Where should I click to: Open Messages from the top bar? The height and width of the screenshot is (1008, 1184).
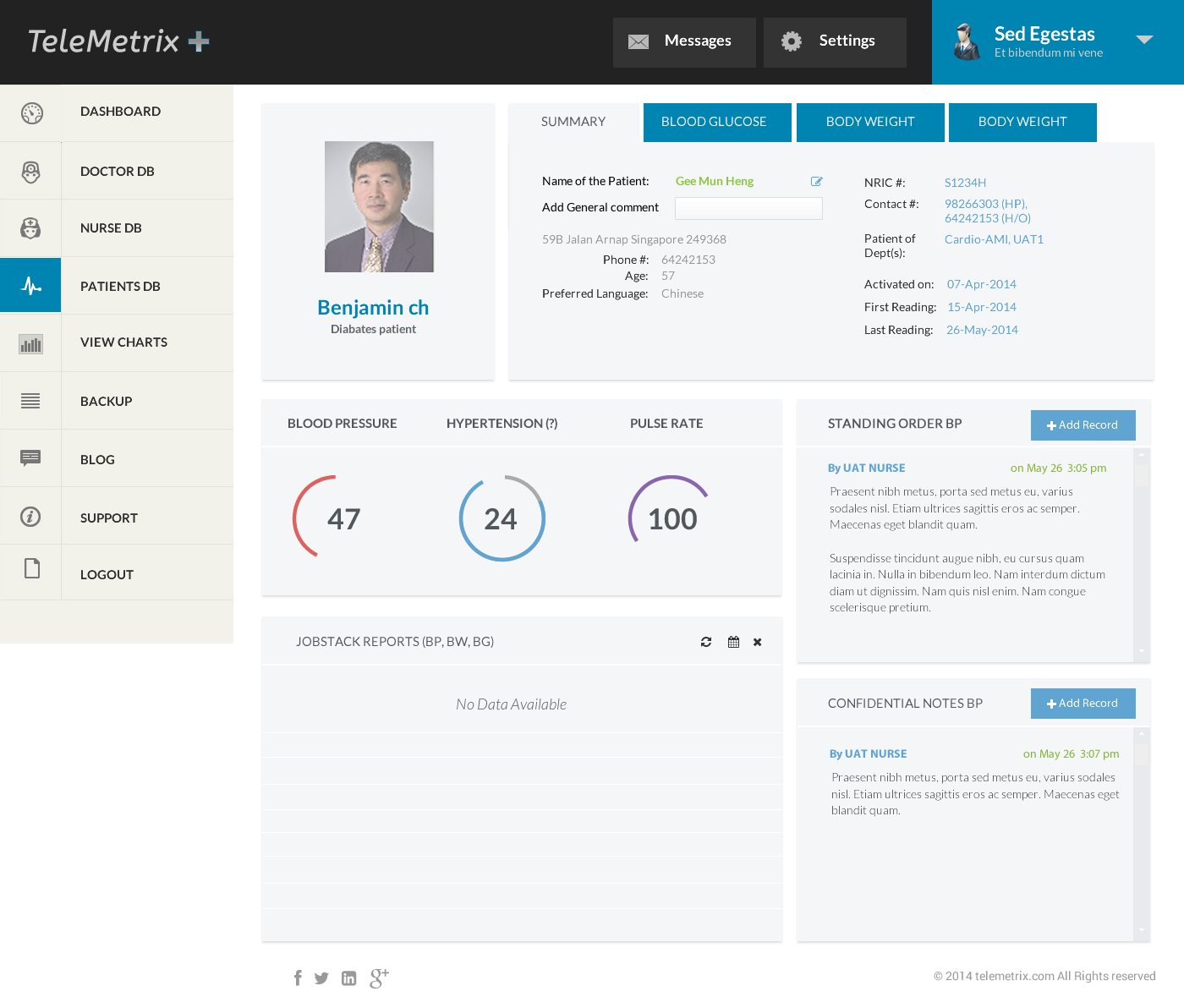pos(683,41)
